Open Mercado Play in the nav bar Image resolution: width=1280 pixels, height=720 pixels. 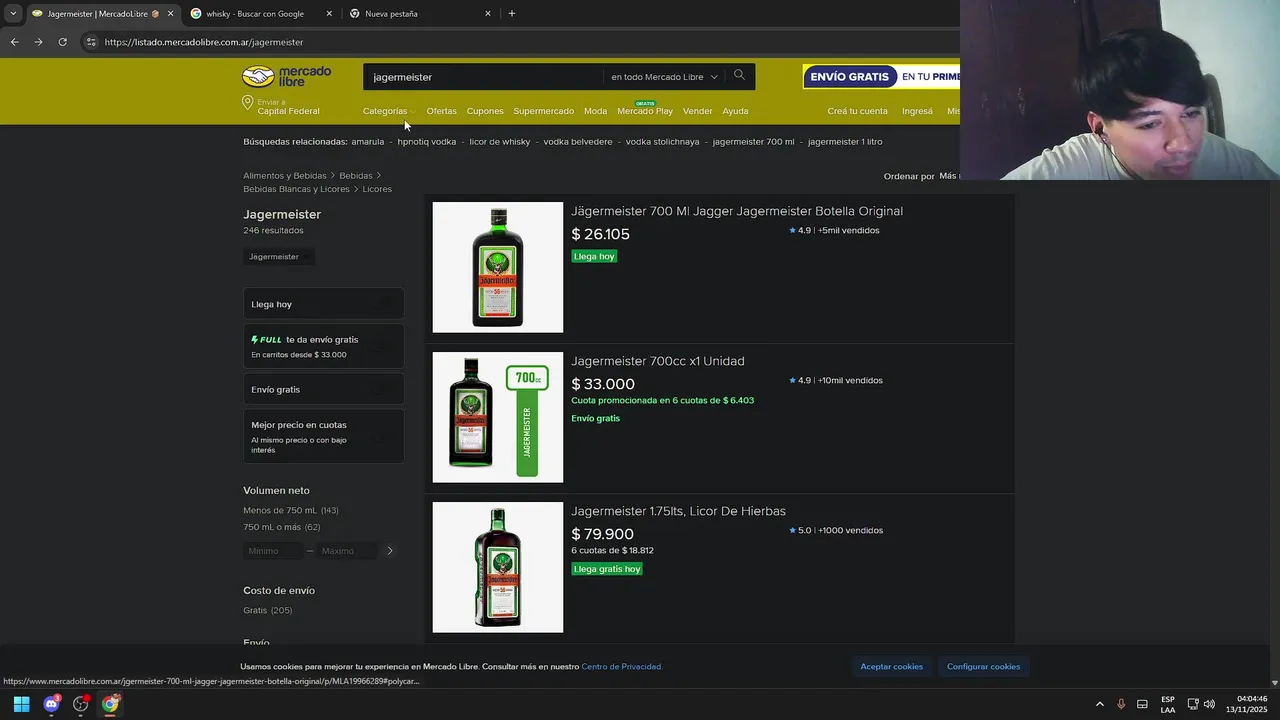coord(645,111)
